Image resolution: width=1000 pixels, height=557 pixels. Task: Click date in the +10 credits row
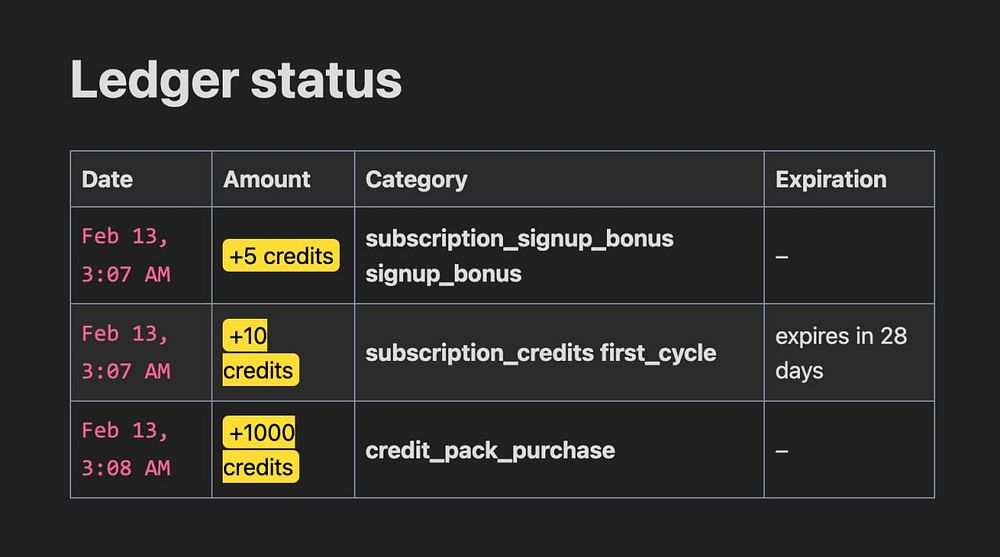pos(126,352)
